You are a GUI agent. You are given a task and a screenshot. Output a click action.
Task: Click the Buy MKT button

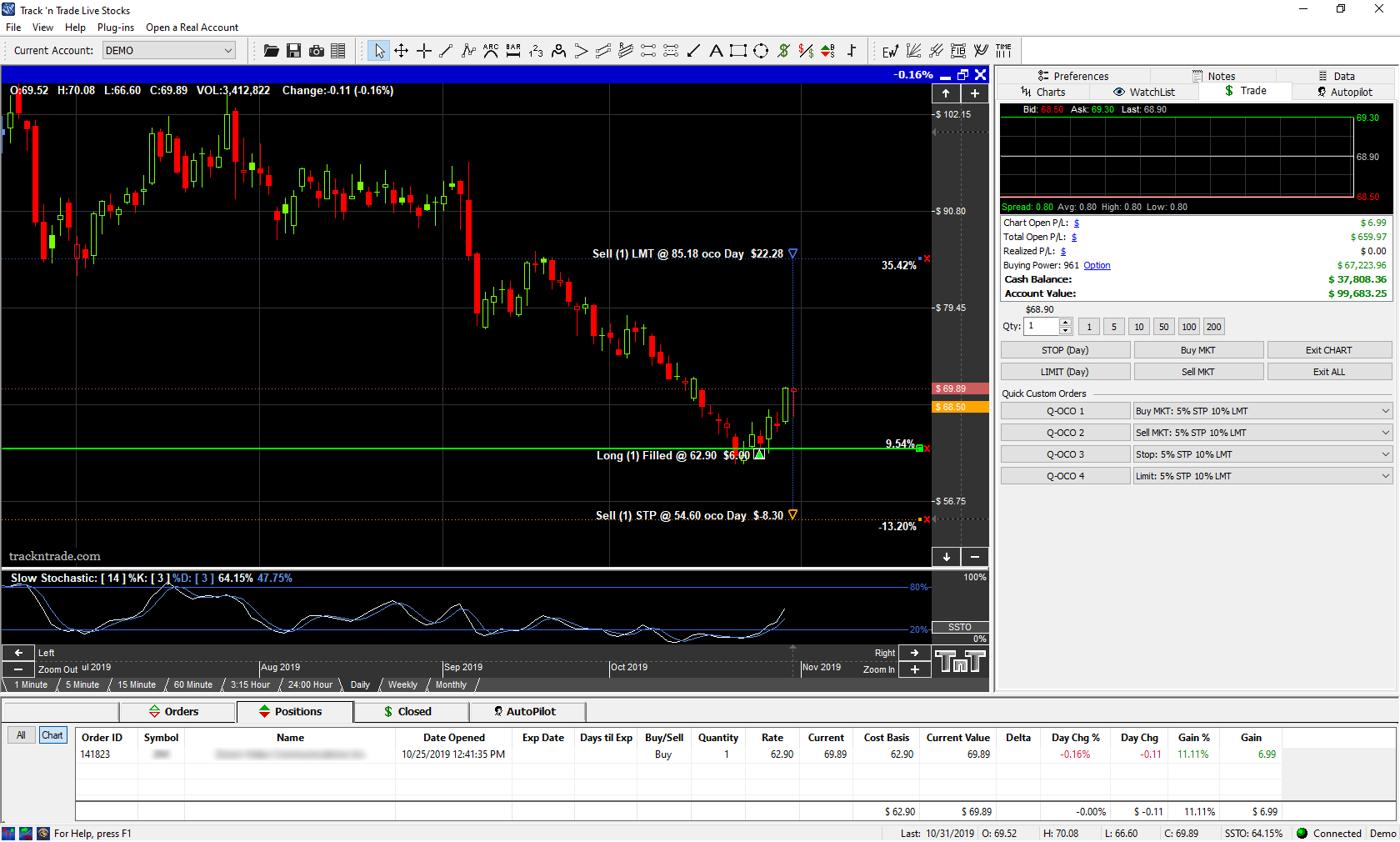pyautogui.click(x=1197, y=350)
